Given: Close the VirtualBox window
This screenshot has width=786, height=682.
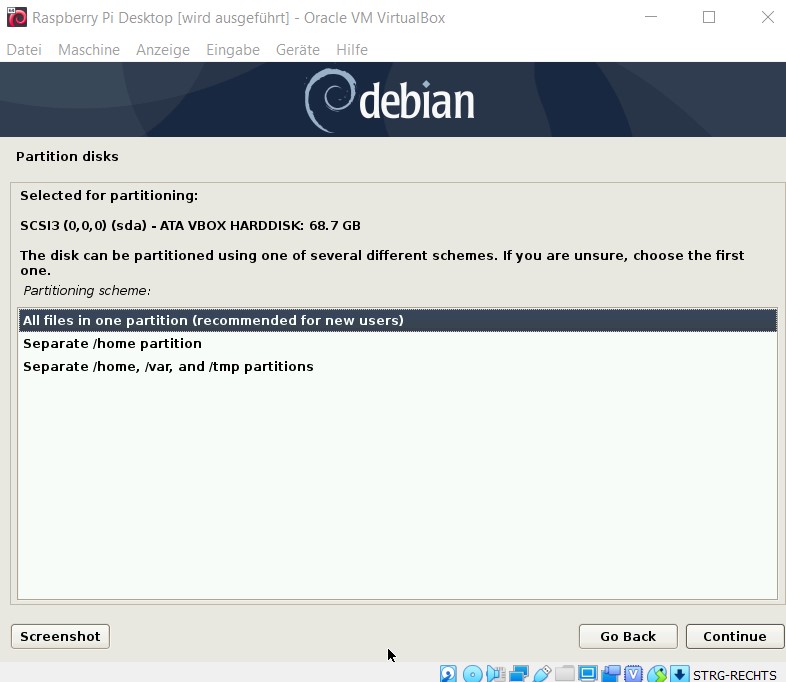Looking at the screenshot, I should pos(767,17).
